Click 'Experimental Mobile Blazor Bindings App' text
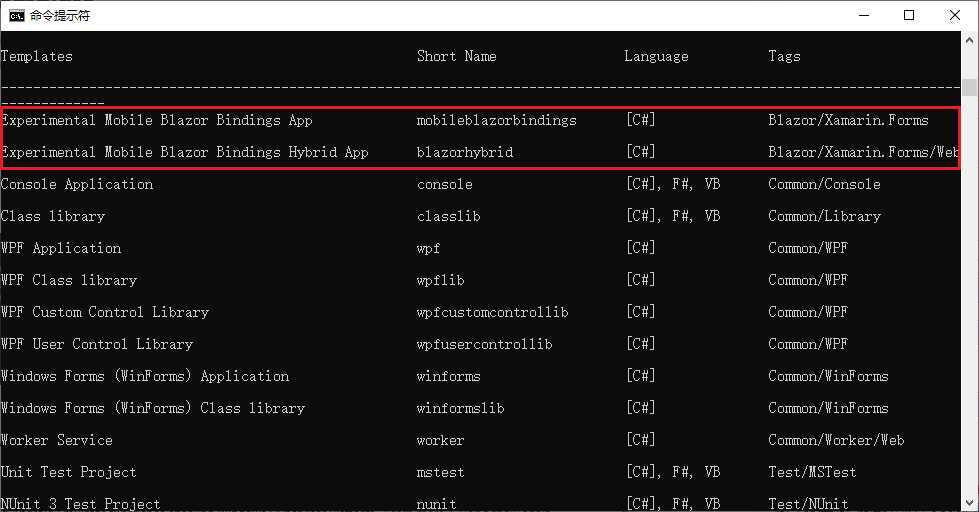Screen dimensions: 979x512 point(157,121)
